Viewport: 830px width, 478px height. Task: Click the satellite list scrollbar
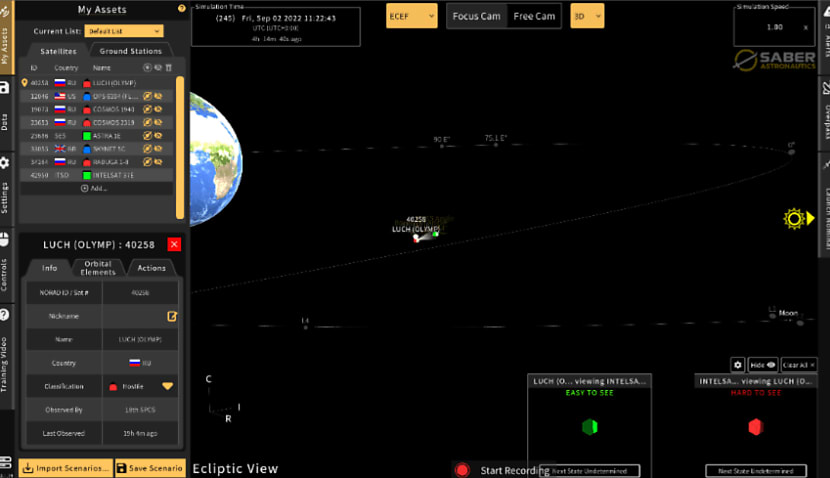click(x=180, y=147)
